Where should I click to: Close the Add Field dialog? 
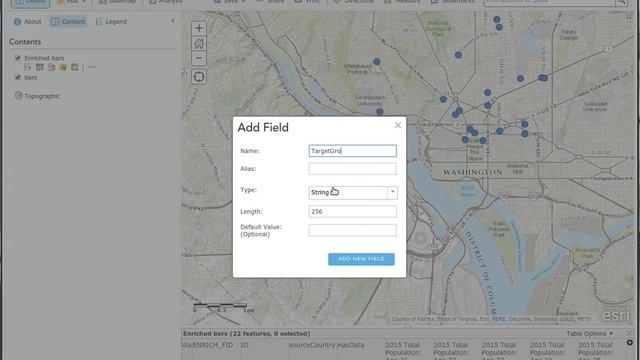coord(398,125)
